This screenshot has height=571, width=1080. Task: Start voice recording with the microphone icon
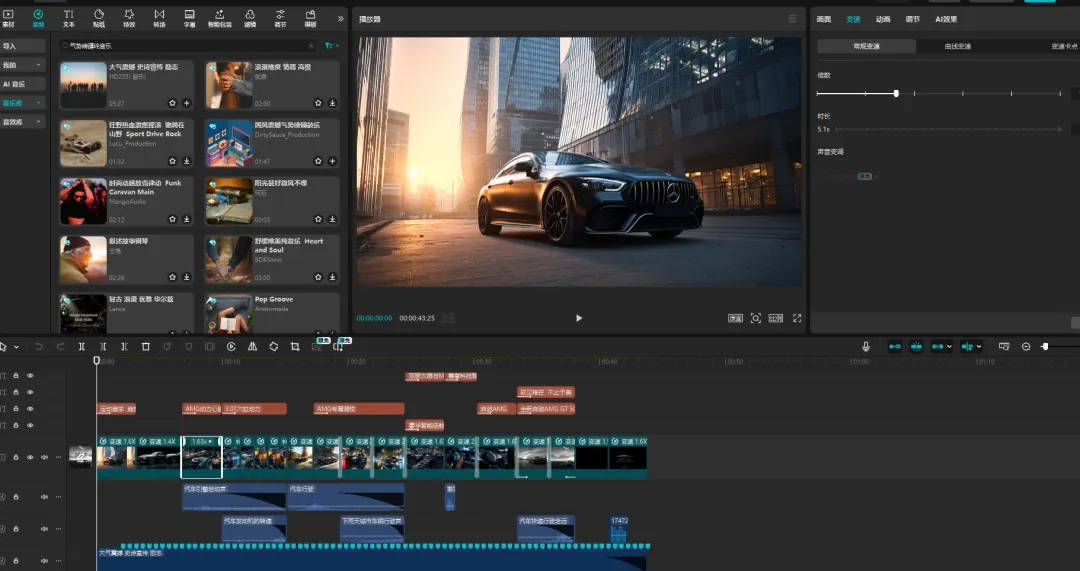pos(866,346)
